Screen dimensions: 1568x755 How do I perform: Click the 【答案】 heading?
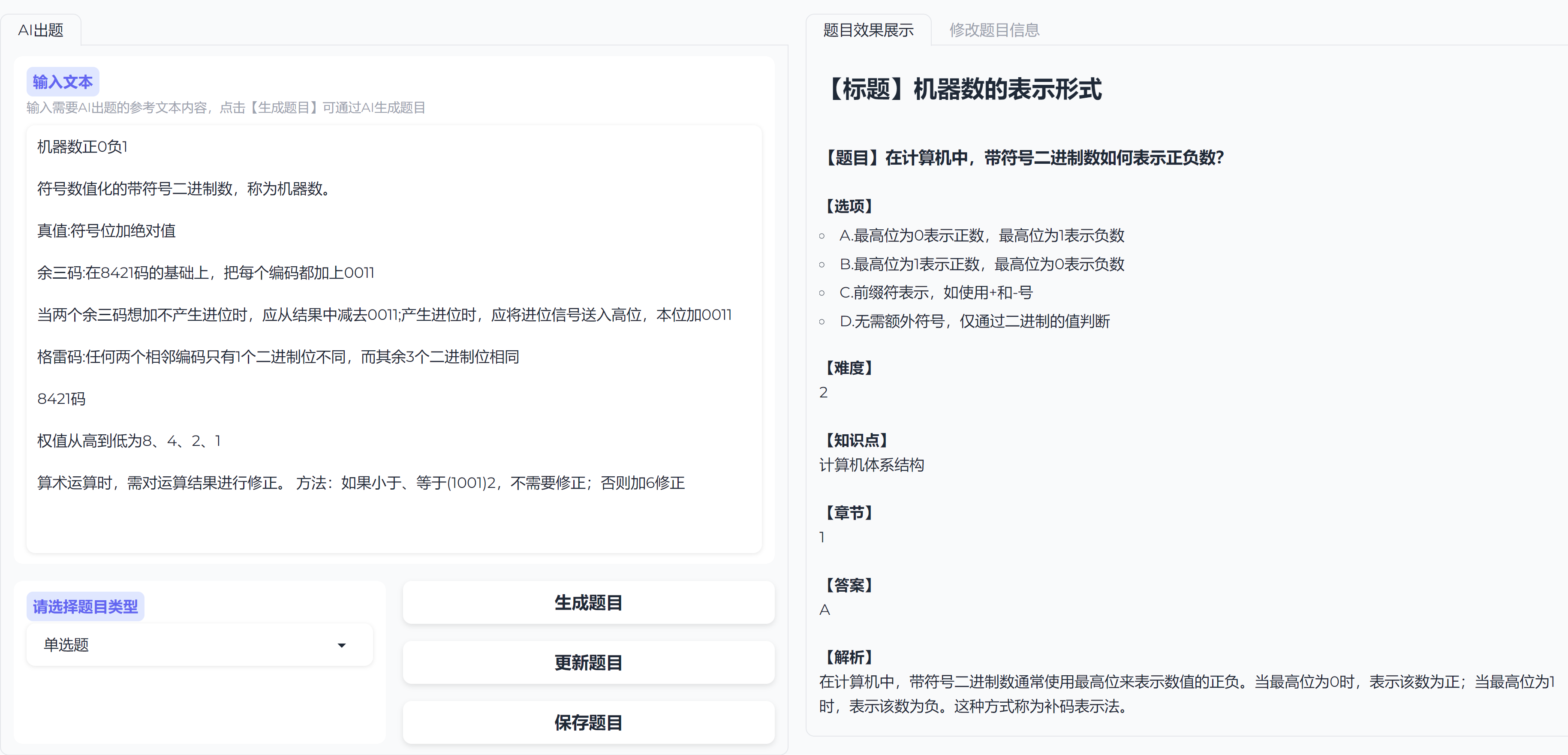(x=849, y=586)
